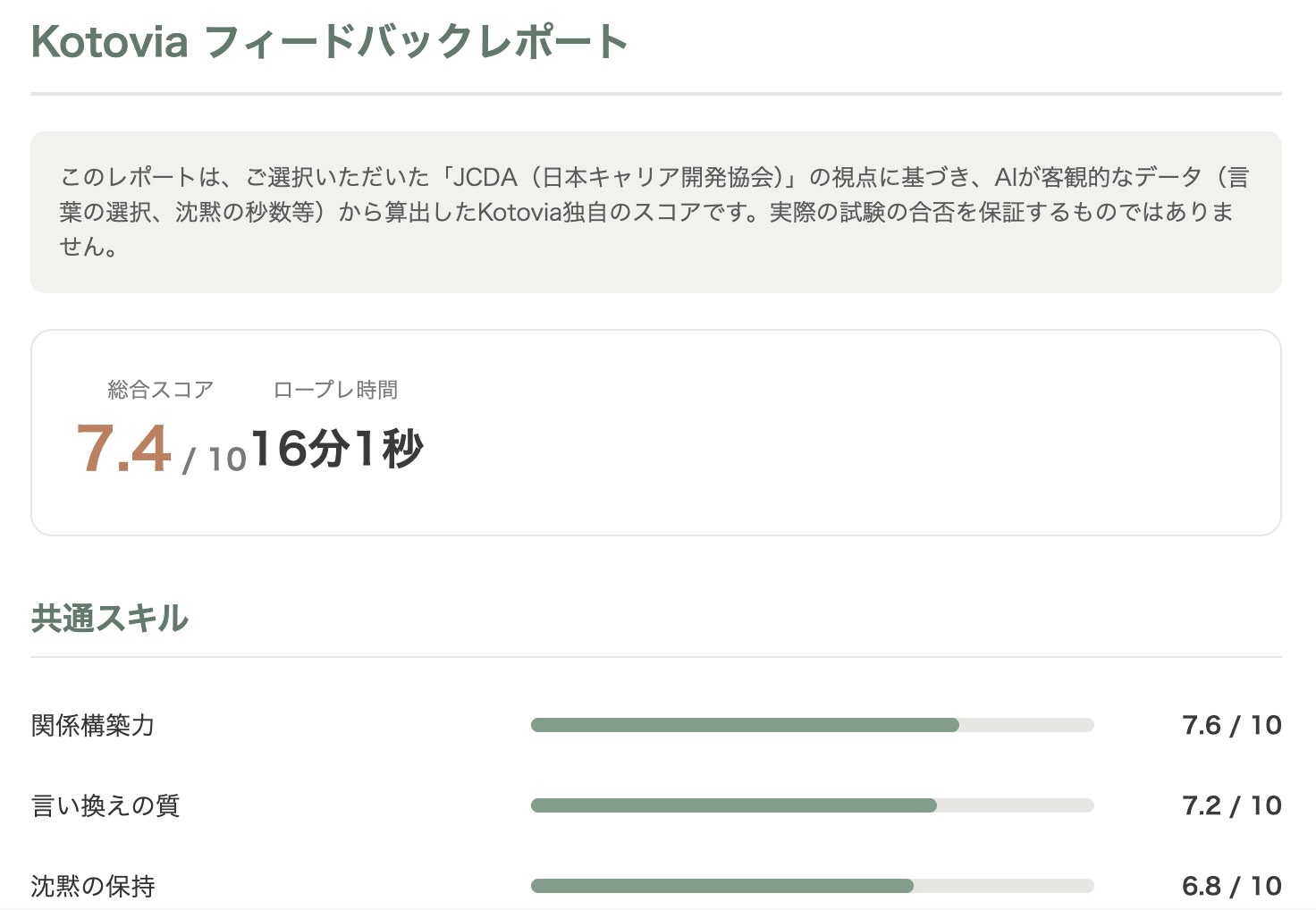The width and height of the screenshot is (1316, 910).
Task: Click the / 10 denominator next to 7.4
Action: 215,456
